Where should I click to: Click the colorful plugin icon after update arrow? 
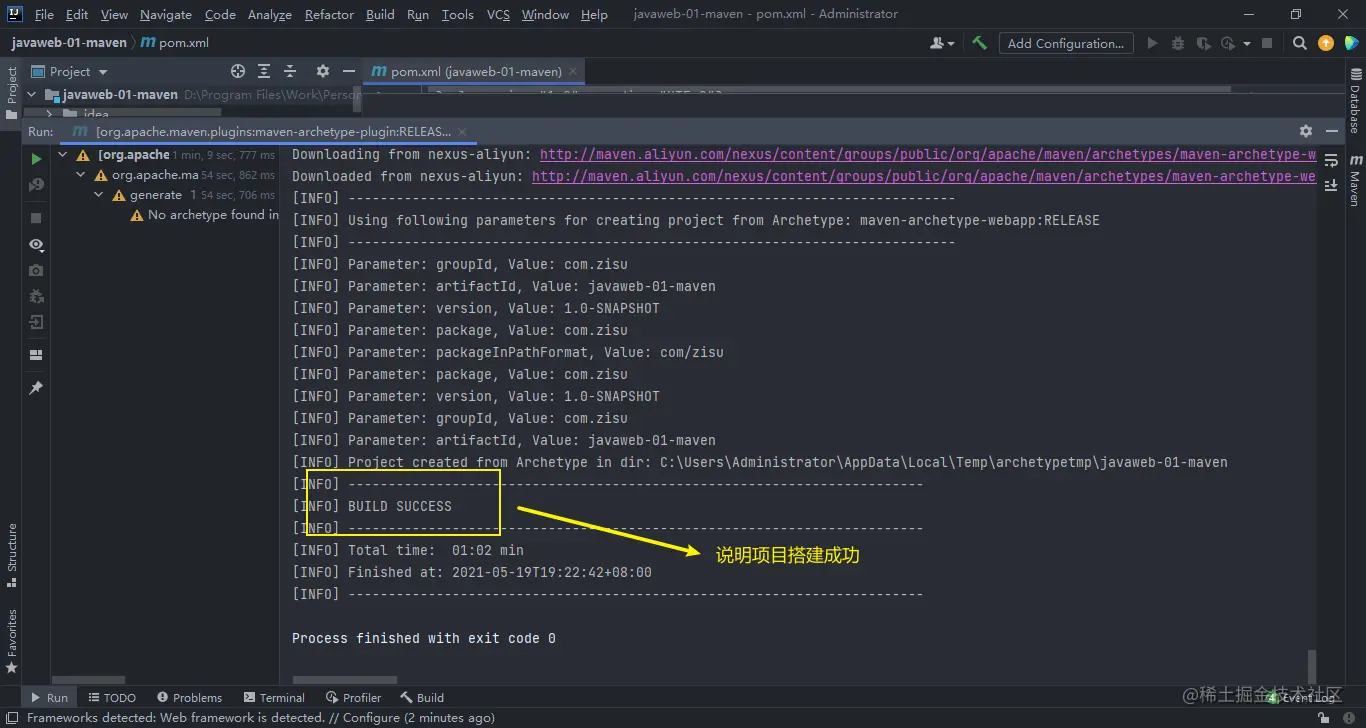click(x=1350, y=43)
